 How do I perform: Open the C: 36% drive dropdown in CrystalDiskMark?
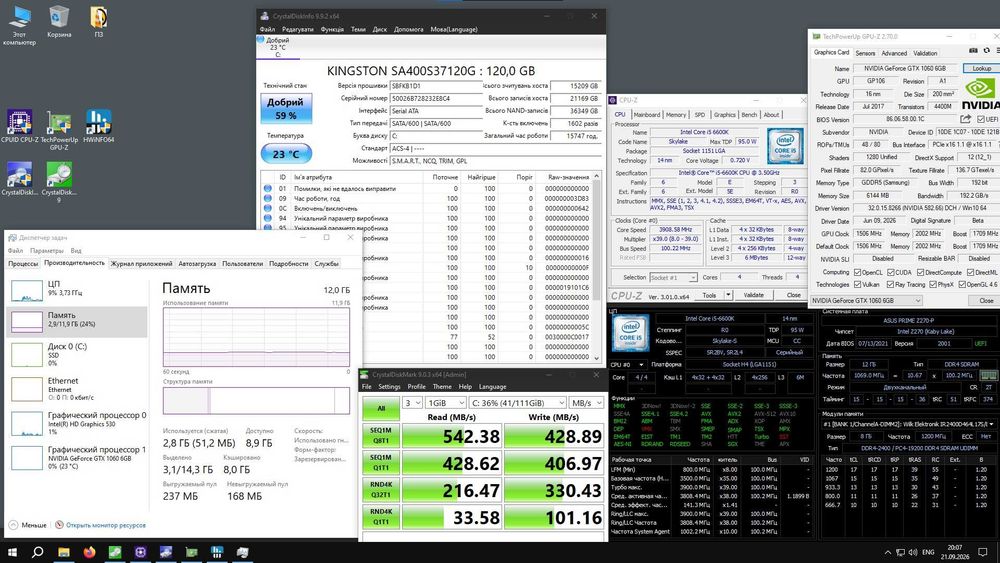[517, 403]
